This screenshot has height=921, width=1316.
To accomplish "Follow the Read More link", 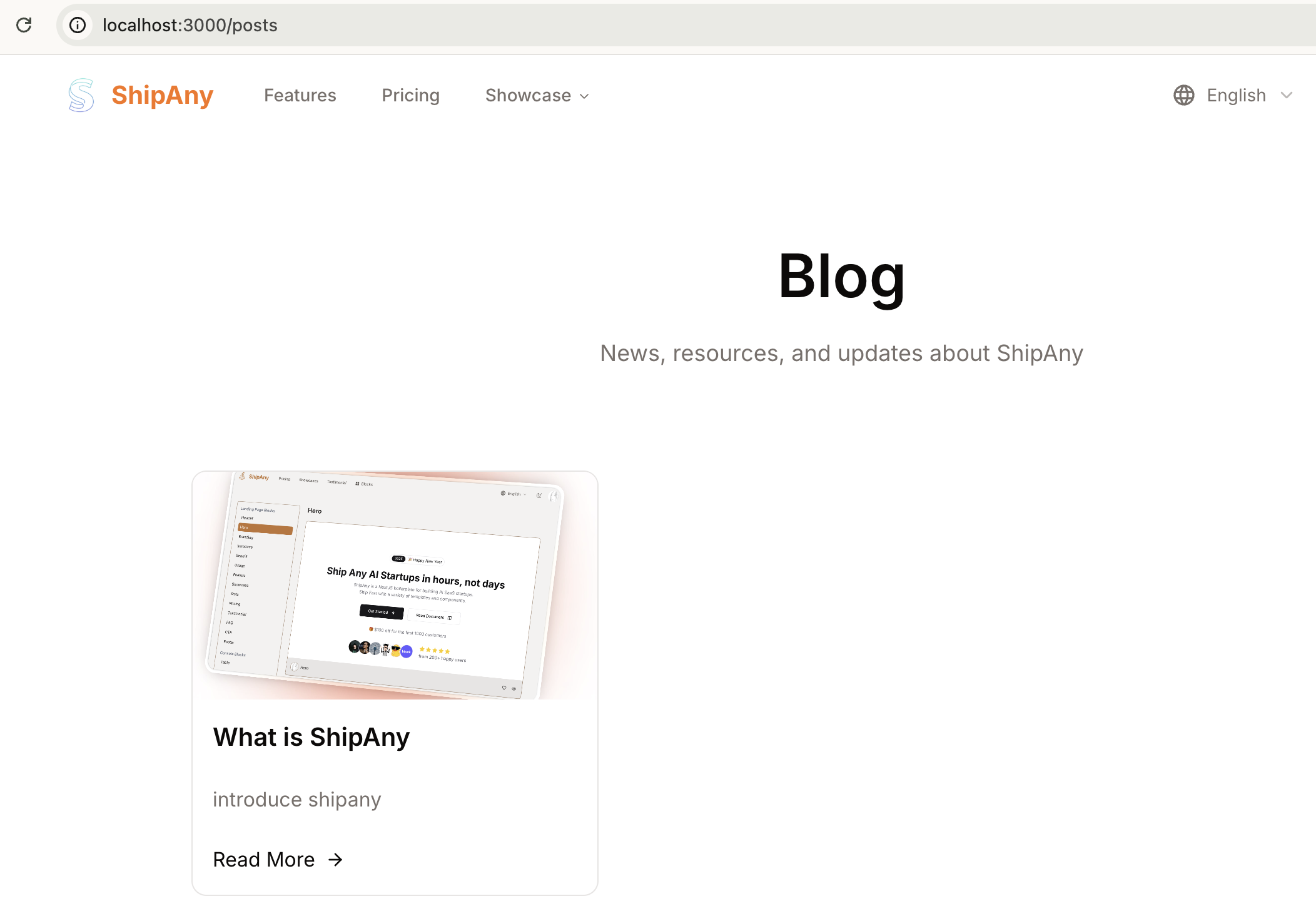I will point(263,860).
